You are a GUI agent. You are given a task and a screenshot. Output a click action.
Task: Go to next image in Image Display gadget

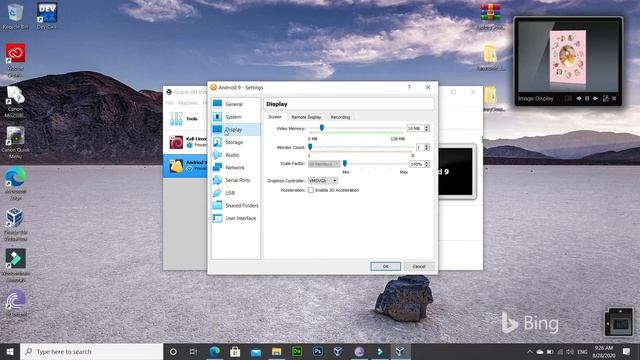coord(596,98)
